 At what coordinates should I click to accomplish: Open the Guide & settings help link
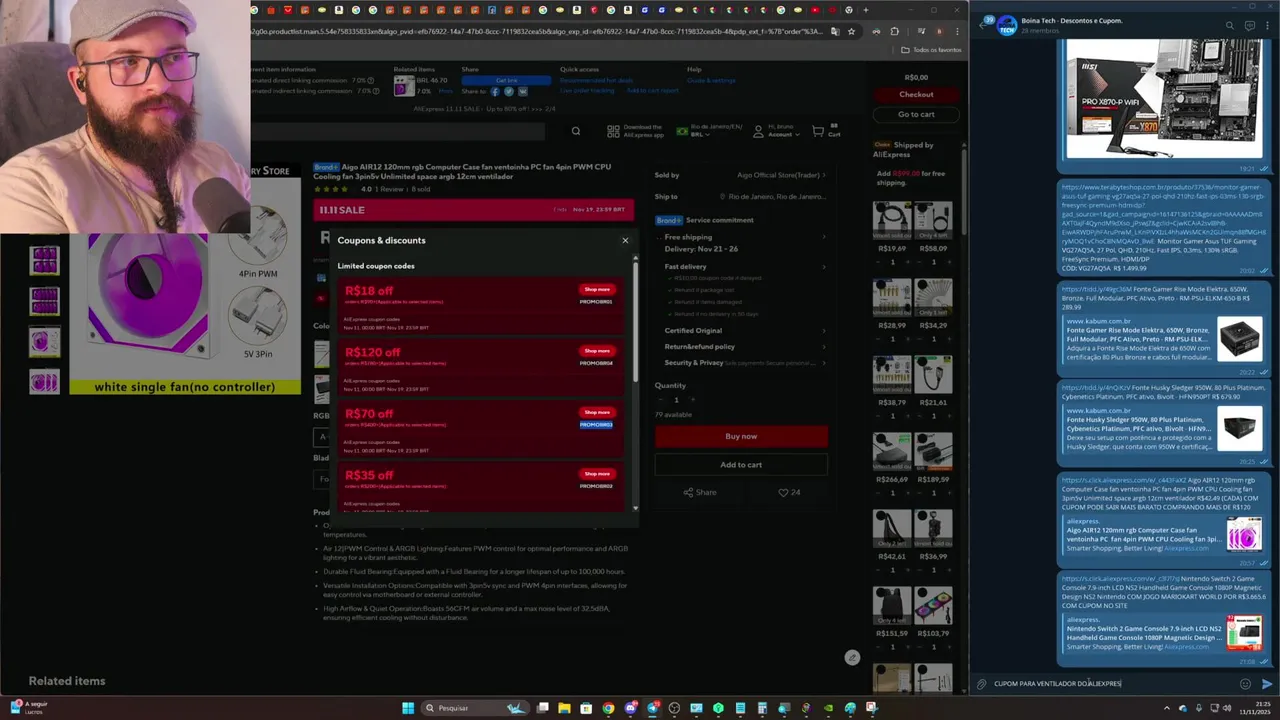coord(711,80)
